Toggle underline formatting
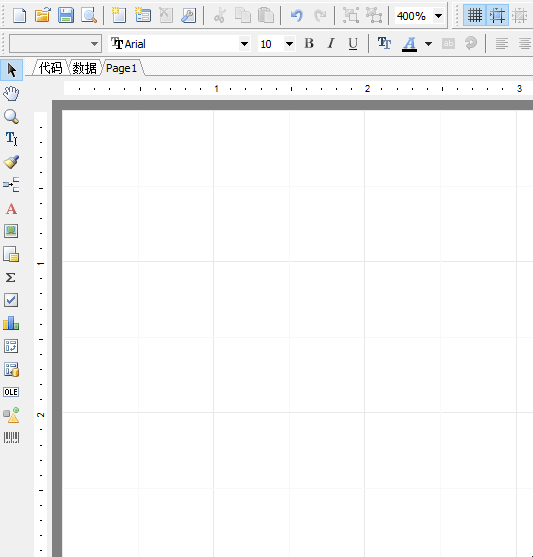This screenshot has height=557, width=533. point(353,44)
